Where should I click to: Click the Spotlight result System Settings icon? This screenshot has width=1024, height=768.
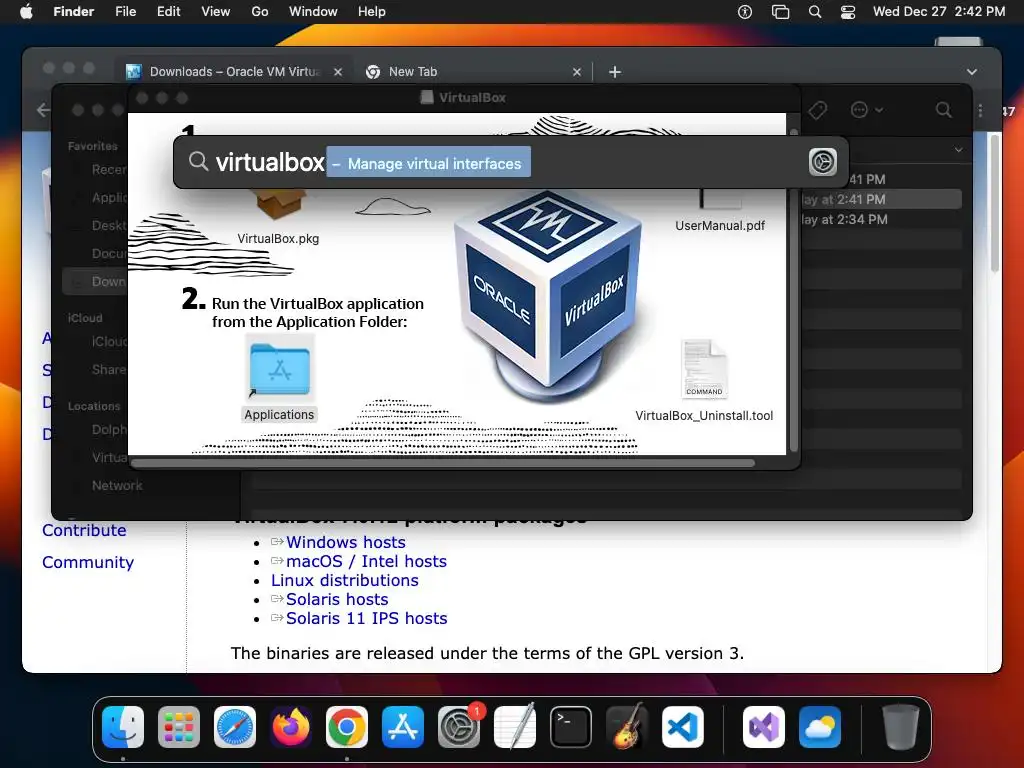pos(822,162)
